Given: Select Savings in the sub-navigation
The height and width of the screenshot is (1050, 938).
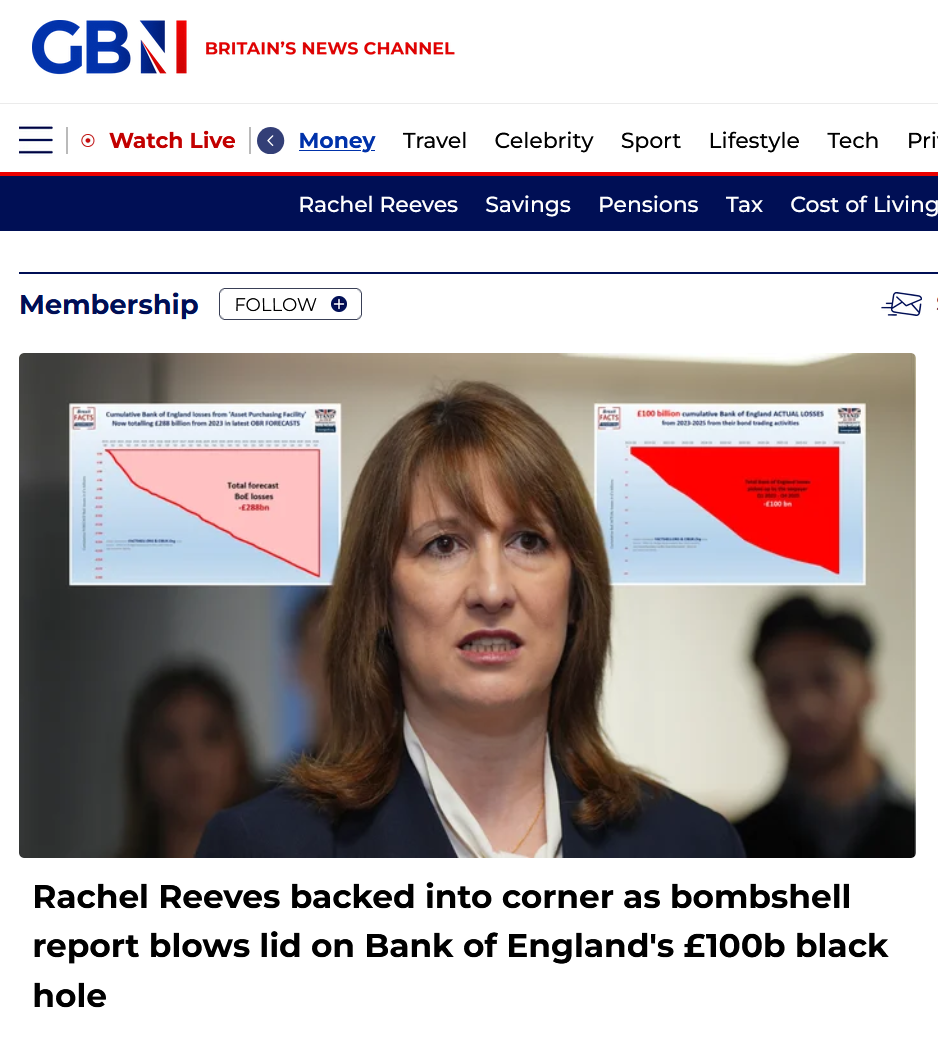Looking at the screenshot, I should [528, 204].
